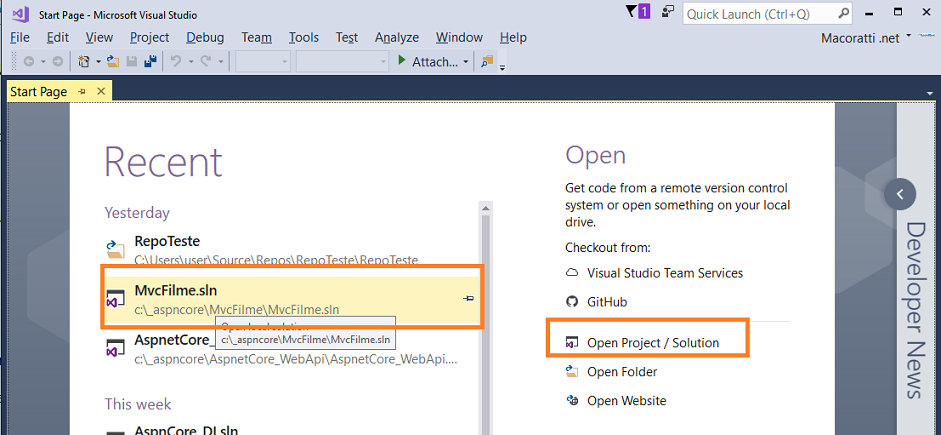The height and width of the screenshot is (435, 941).
Task: Click the Visual Studio Team Services link
Action: (x=665, y=273)
